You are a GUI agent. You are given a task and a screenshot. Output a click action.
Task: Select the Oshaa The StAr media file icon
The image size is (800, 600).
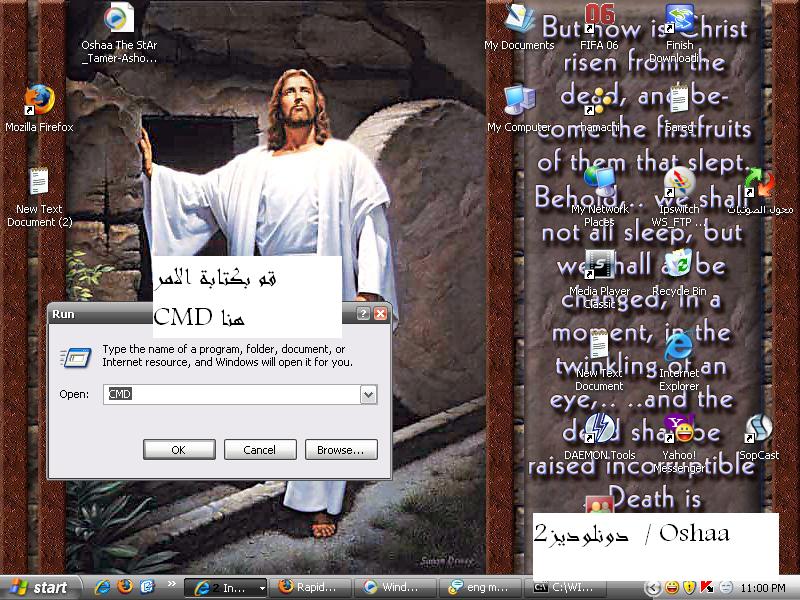pyautogui.click(x=119, y=18)
